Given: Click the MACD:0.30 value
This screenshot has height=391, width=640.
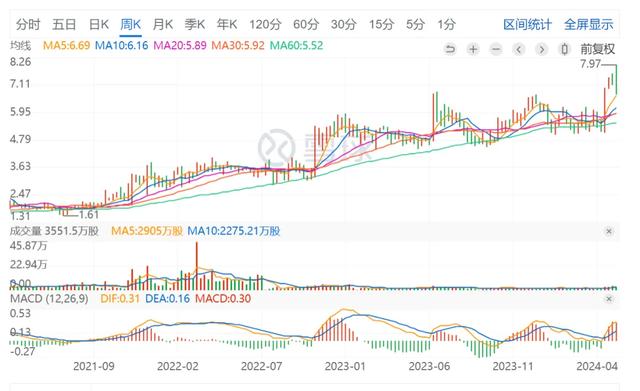Looking at the screenshot, I should 223,298.
